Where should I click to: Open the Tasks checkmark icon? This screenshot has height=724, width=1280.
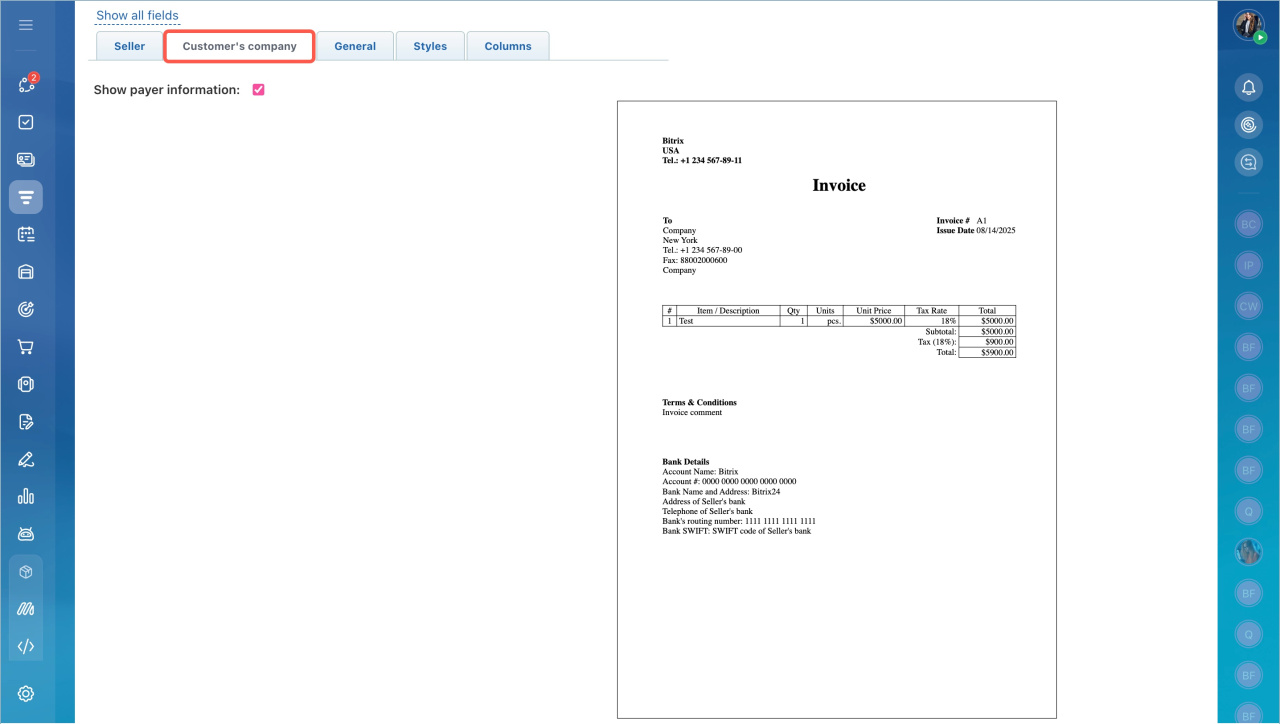[26, 122]
